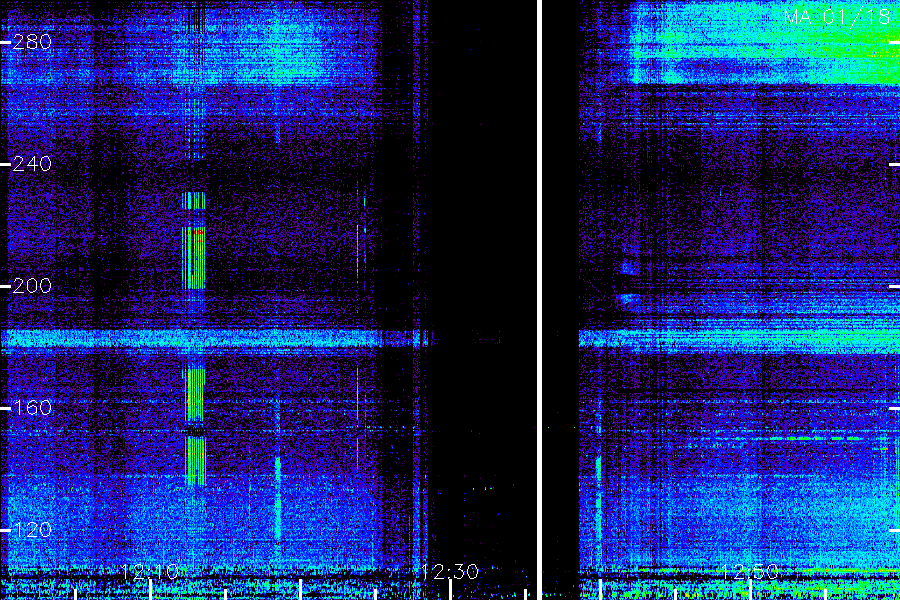Click the white vertical time marker line

click(540, 300)
